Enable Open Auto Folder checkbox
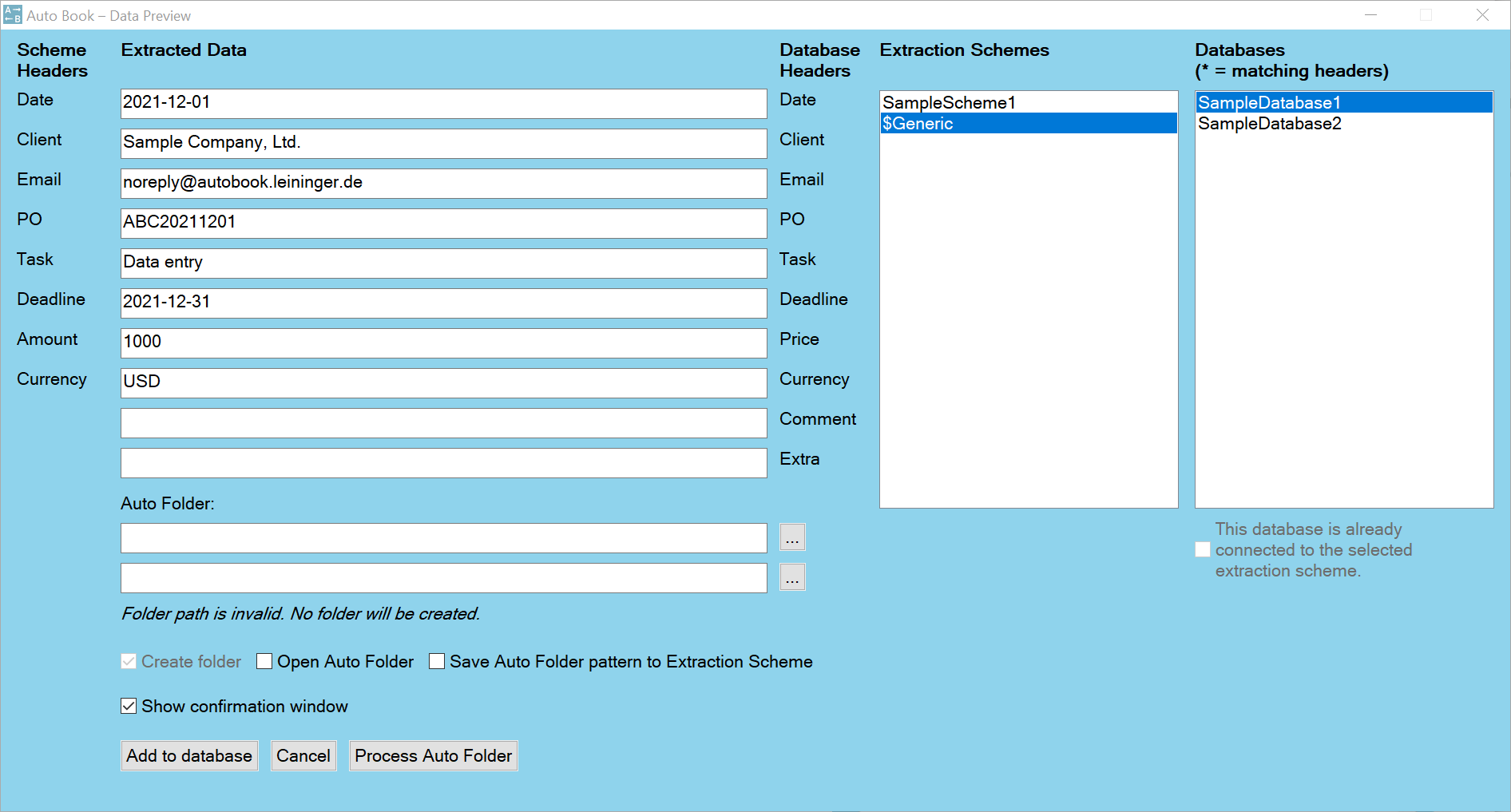The width and height of the screenshot is (1511, 812). [x=264, y=661]
